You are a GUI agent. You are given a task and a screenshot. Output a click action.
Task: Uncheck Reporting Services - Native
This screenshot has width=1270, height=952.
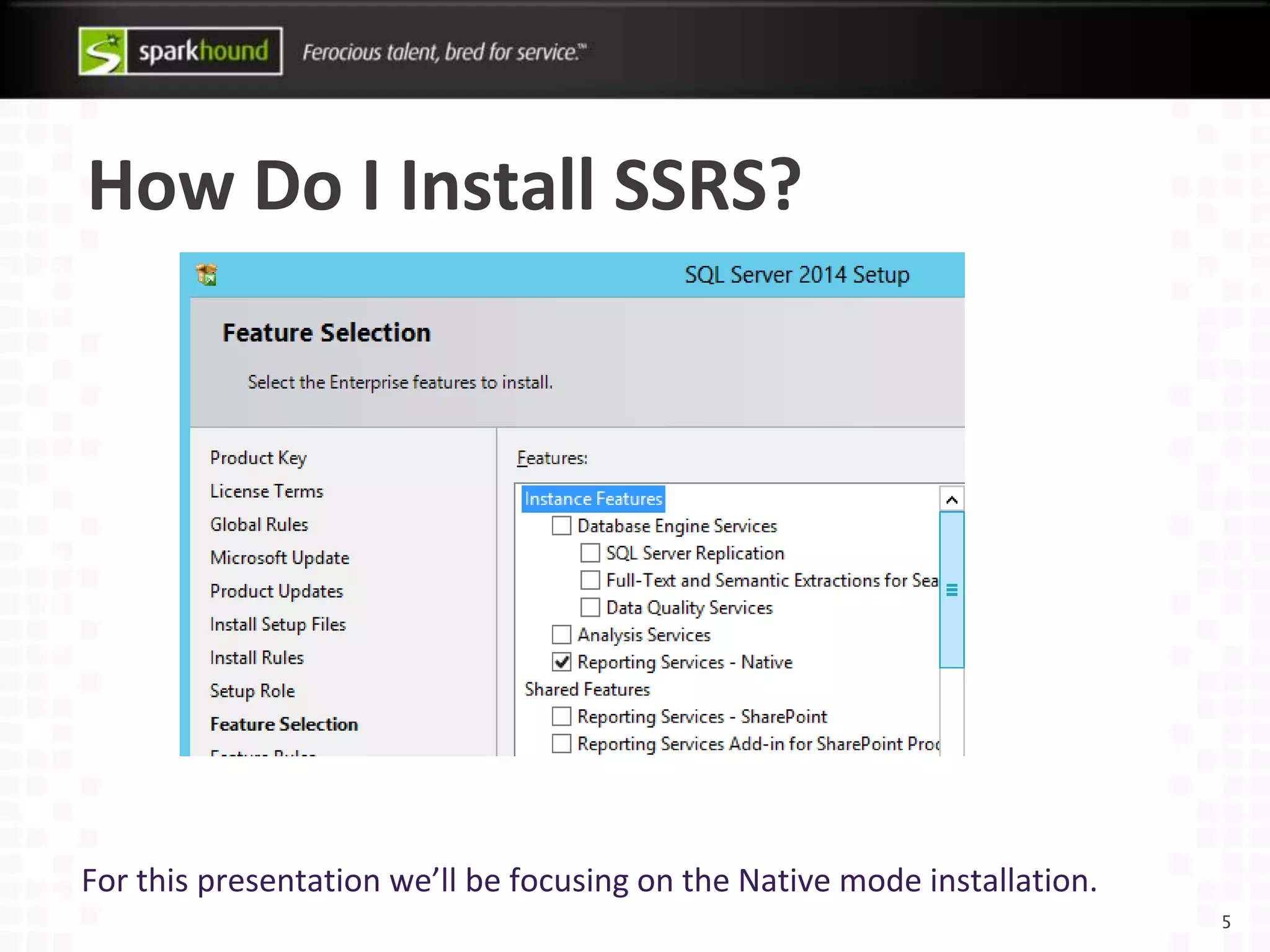pyautogui.click(x=561, y=662)
